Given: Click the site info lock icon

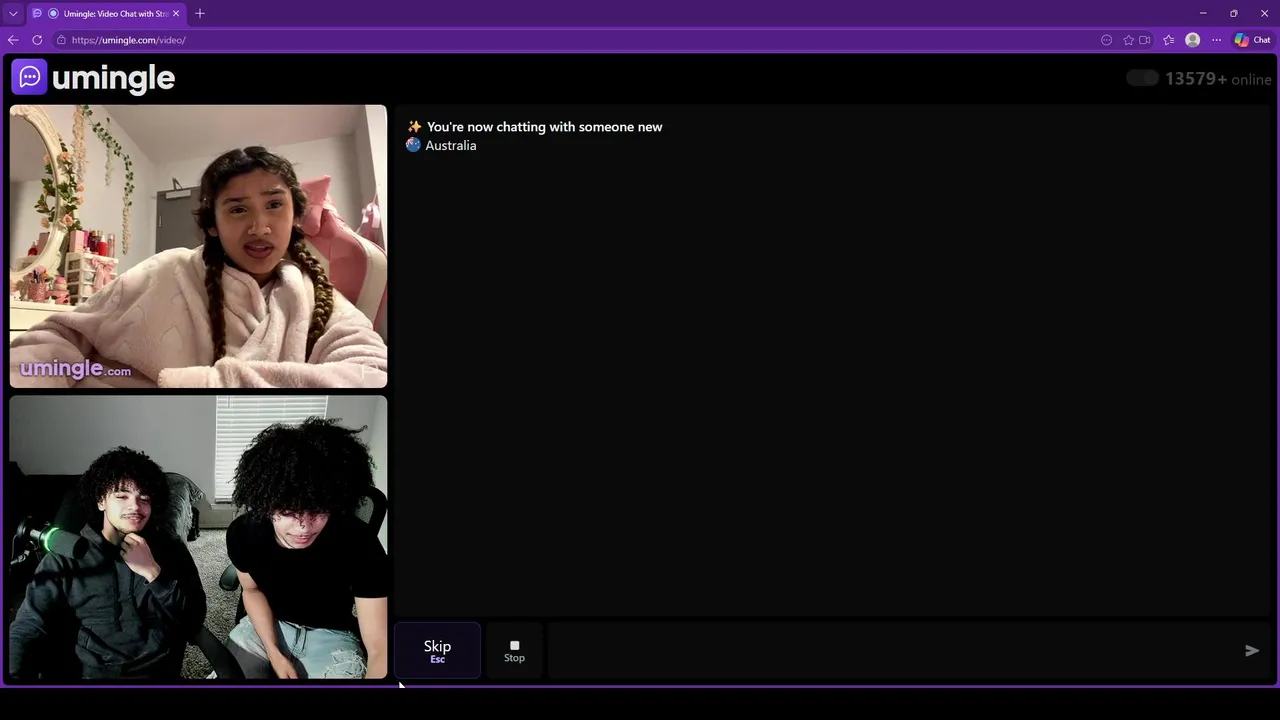Looking at the screenshot, I should 61,40.
